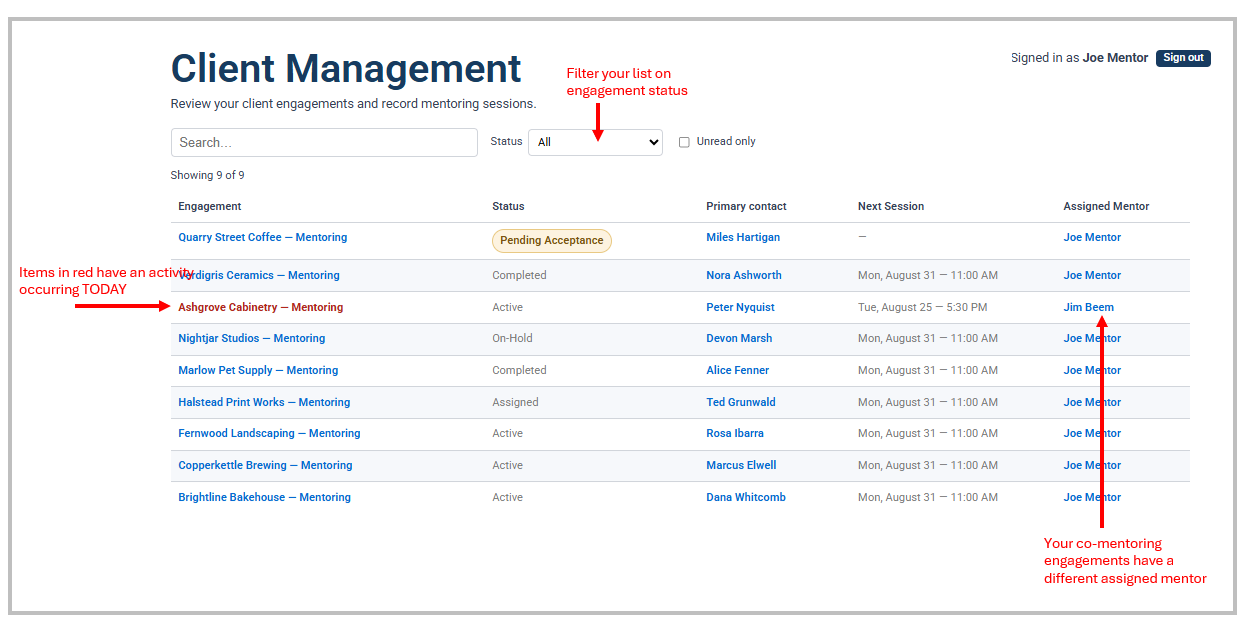Open Marlow Pet Supply — Mentoring engagement
Image resolution: width=1250 pixels, height=626 pixels.
(258, 371)
